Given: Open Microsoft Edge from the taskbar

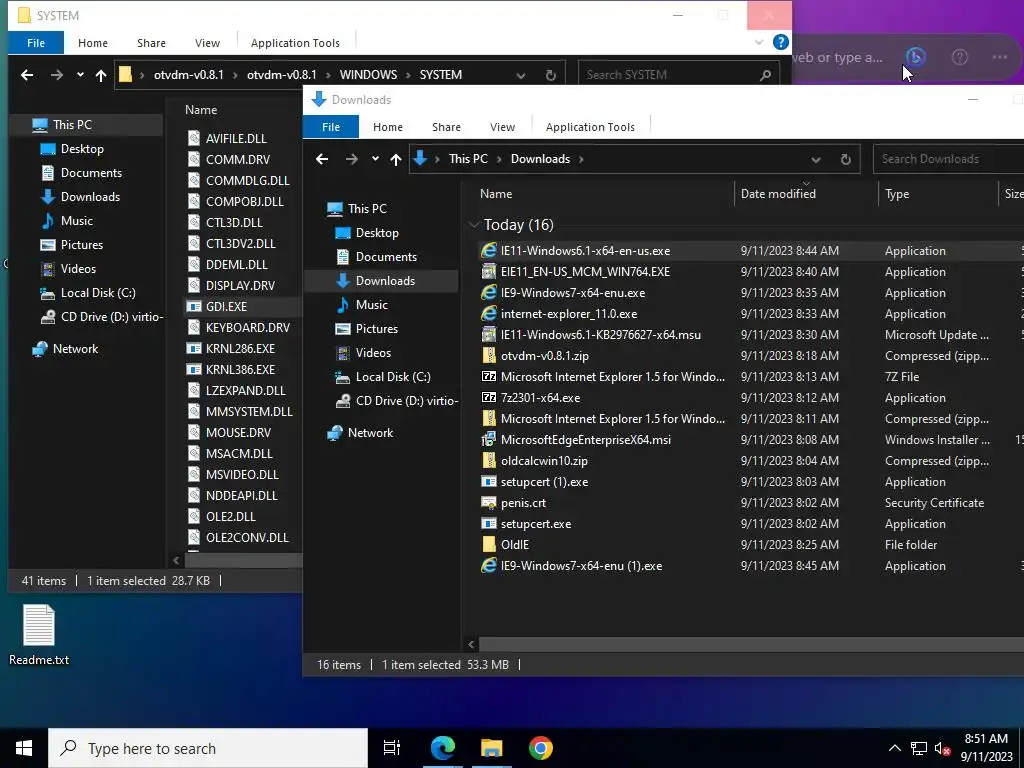Looking at the screenshot, I should coord(442,748).
